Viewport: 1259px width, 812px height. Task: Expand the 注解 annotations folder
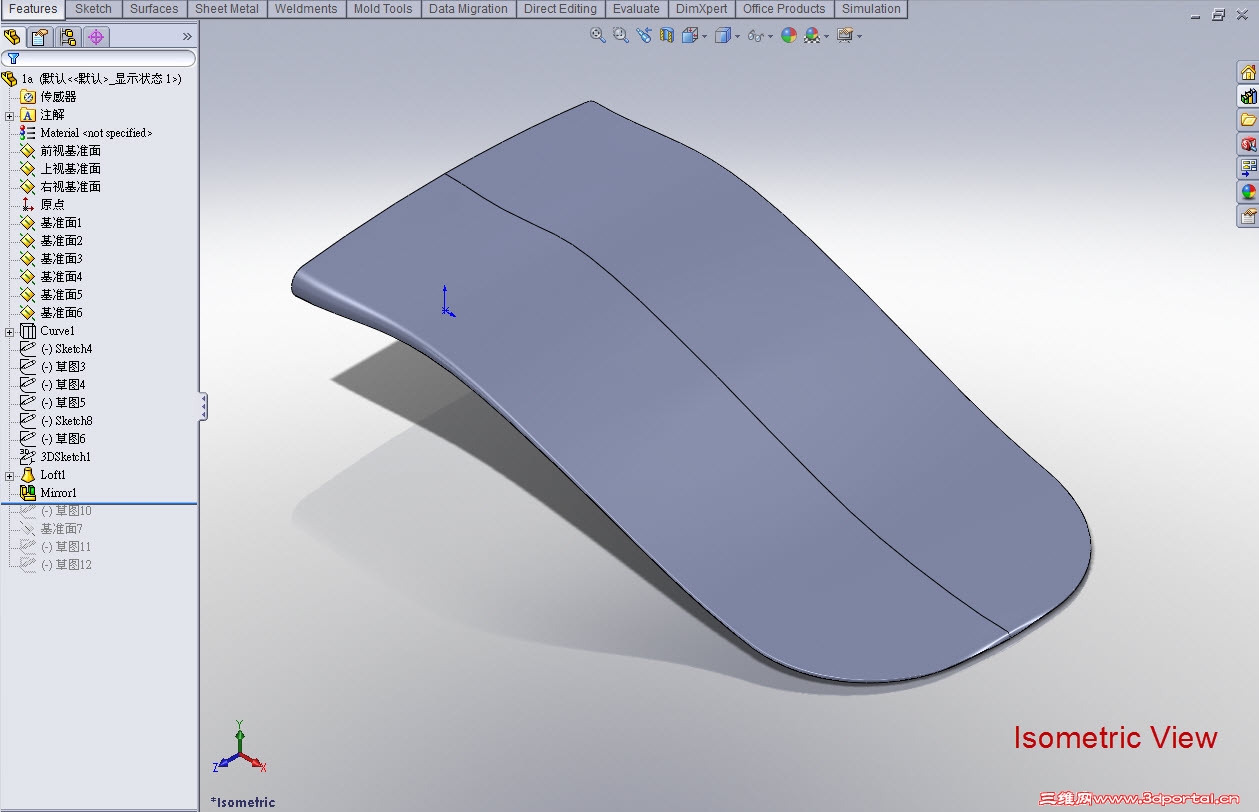tap(8, 115)
